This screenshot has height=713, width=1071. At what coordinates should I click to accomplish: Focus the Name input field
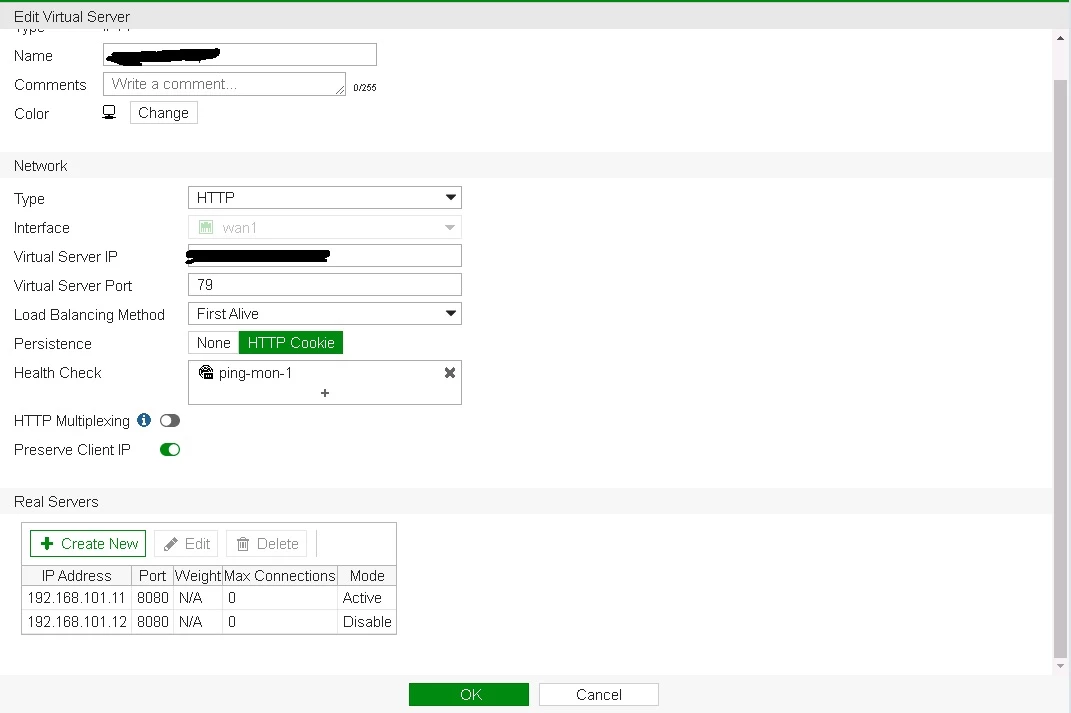click(x=240, y=55)
